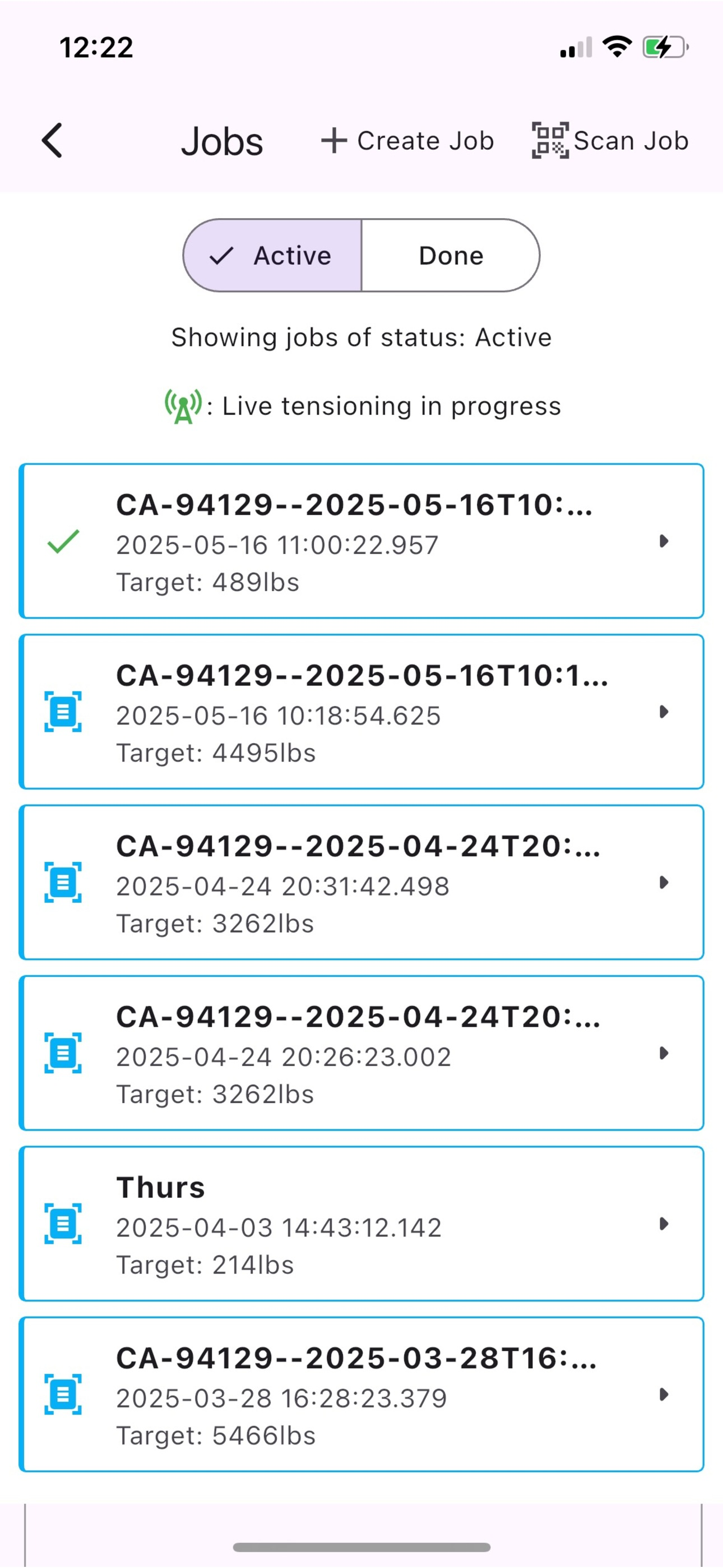The width and height of the screenshot is (723, 1568).
Task: Tap the document icon on the Thurs job
Action: [x=63, y=1224]
